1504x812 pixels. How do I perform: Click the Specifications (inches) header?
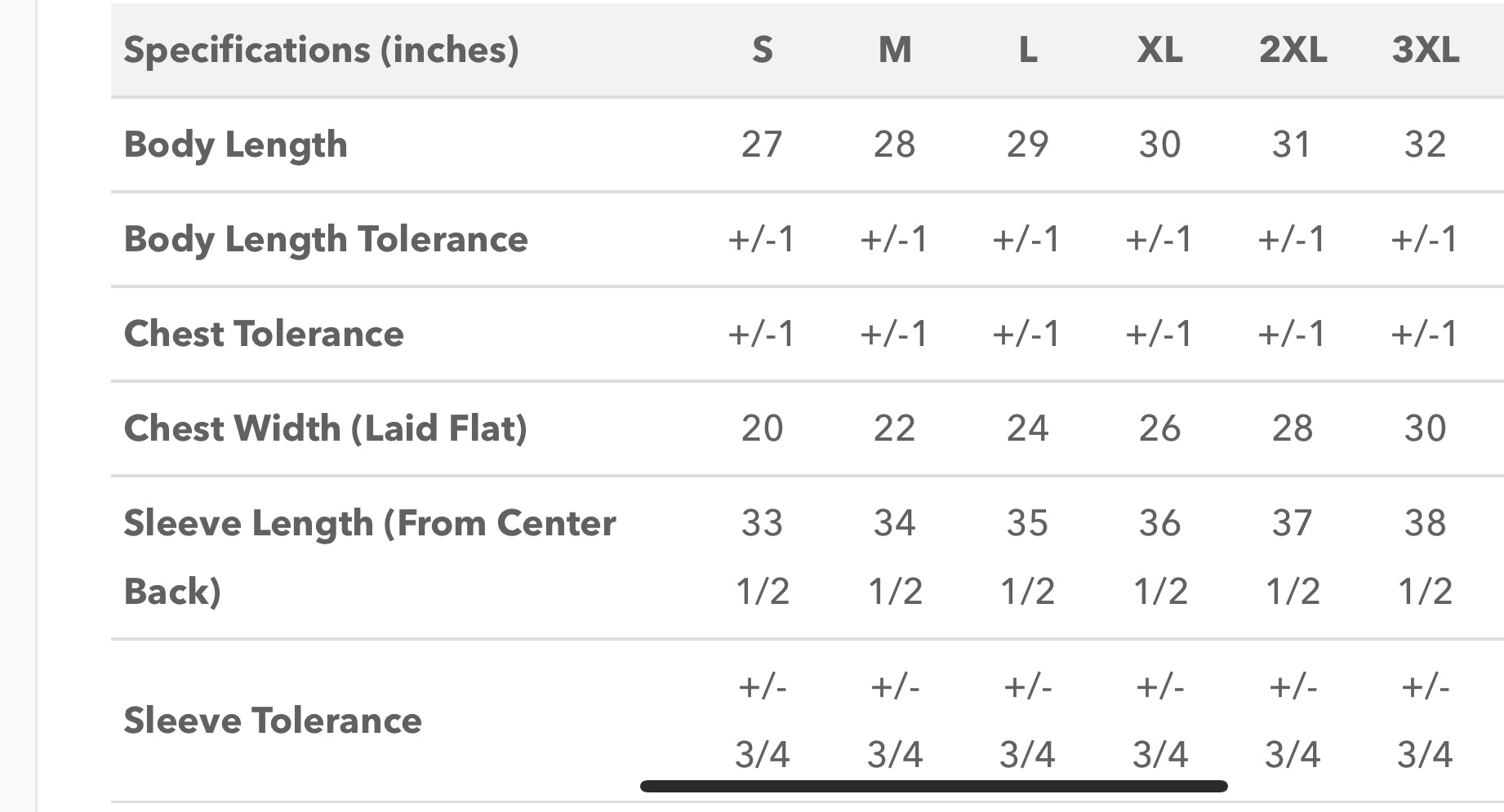coord(321,51)
